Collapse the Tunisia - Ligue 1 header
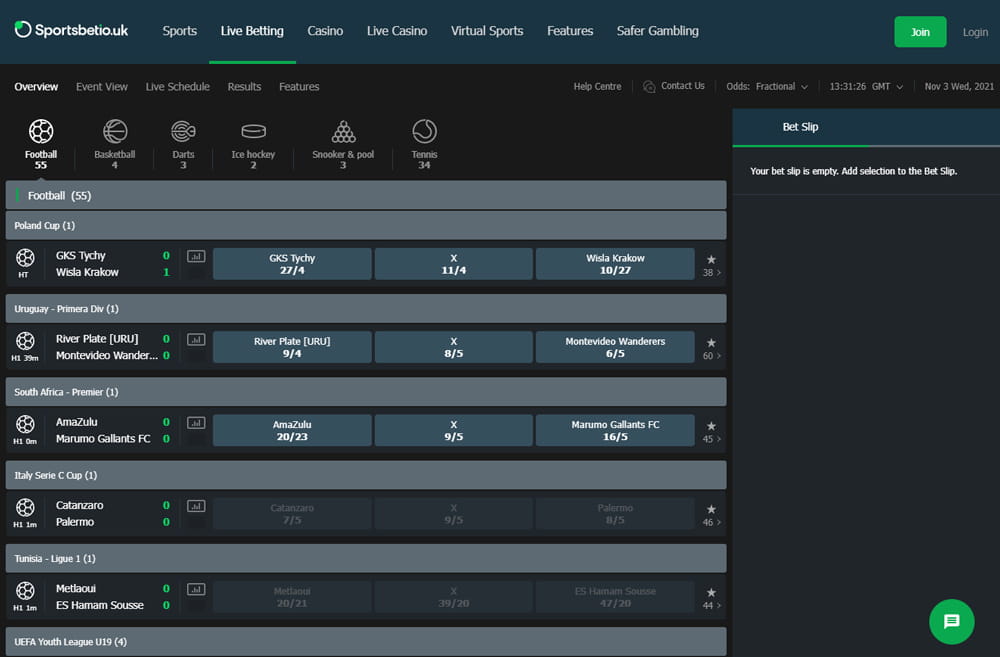The height and width of the screenshot is (657, 1000). pos(366,558)
